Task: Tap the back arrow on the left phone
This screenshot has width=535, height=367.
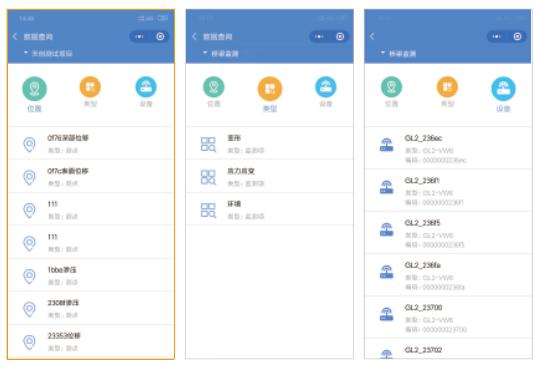Action: pos(15,36)
